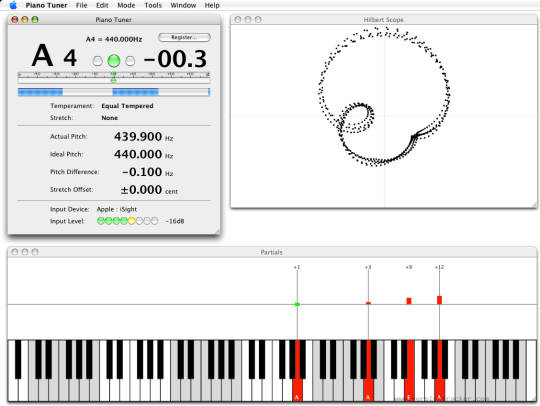Open the Window menu
The height and width of the screenshot is (406, 540).
pyautogui.click(x=183, y=6)
